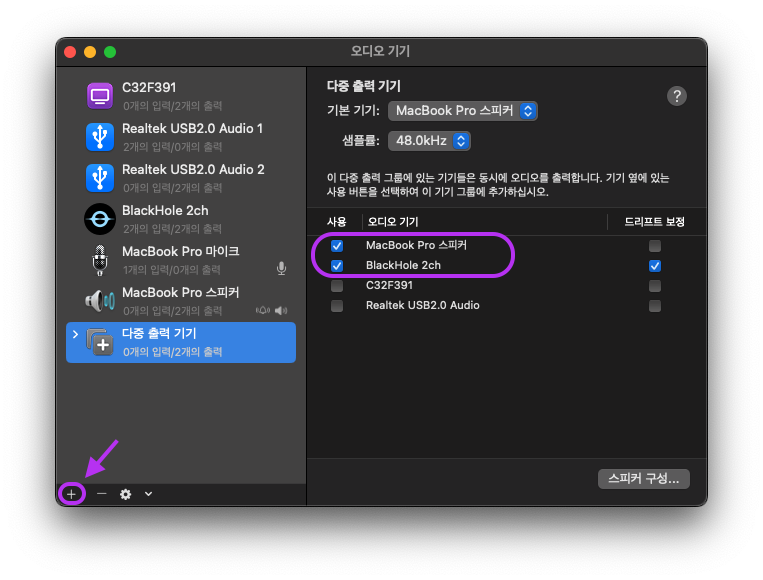The height and width of the screenshot is (580, 763).
Task: Select C32F391 in the device list
Action: coord(181,96)
